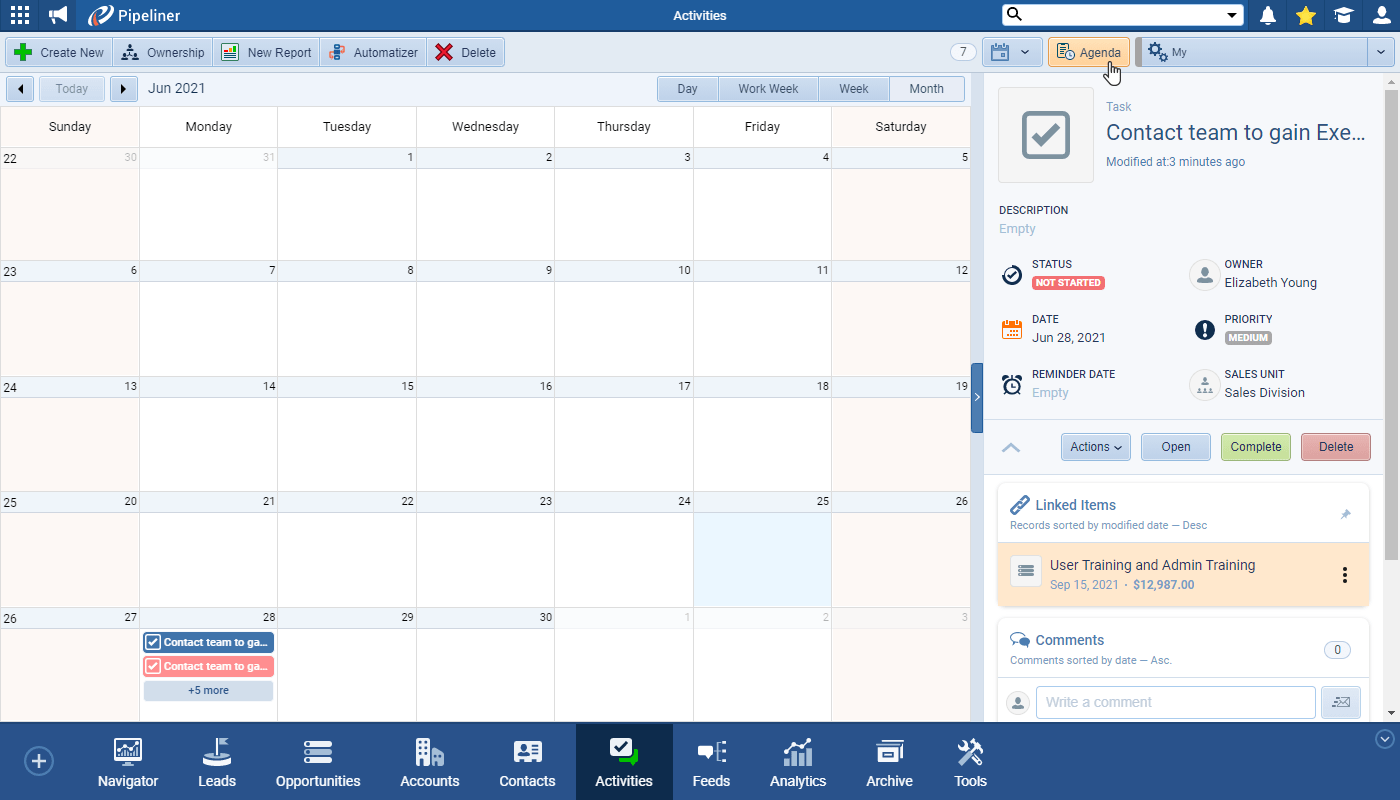This screenshot has height=800, width=1400.
Task: Send the comment with paper plane icon
Action: point(1341,702)
